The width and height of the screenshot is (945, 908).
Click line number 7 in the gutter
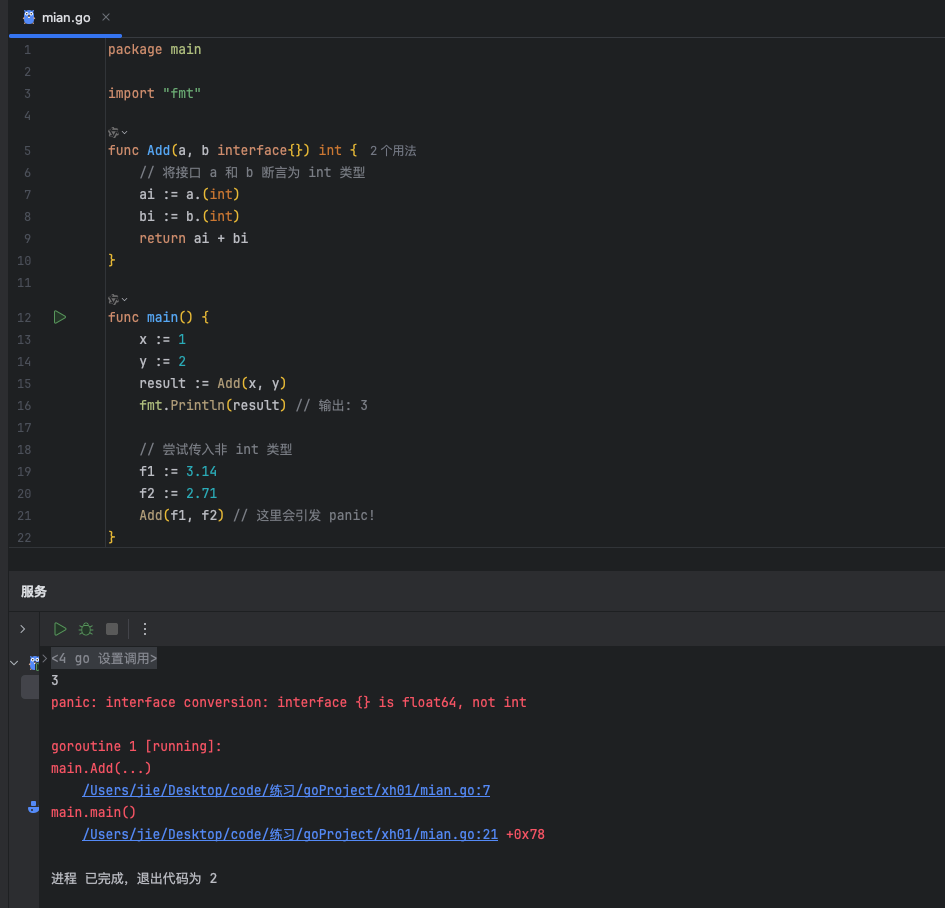tap(27, 195)
